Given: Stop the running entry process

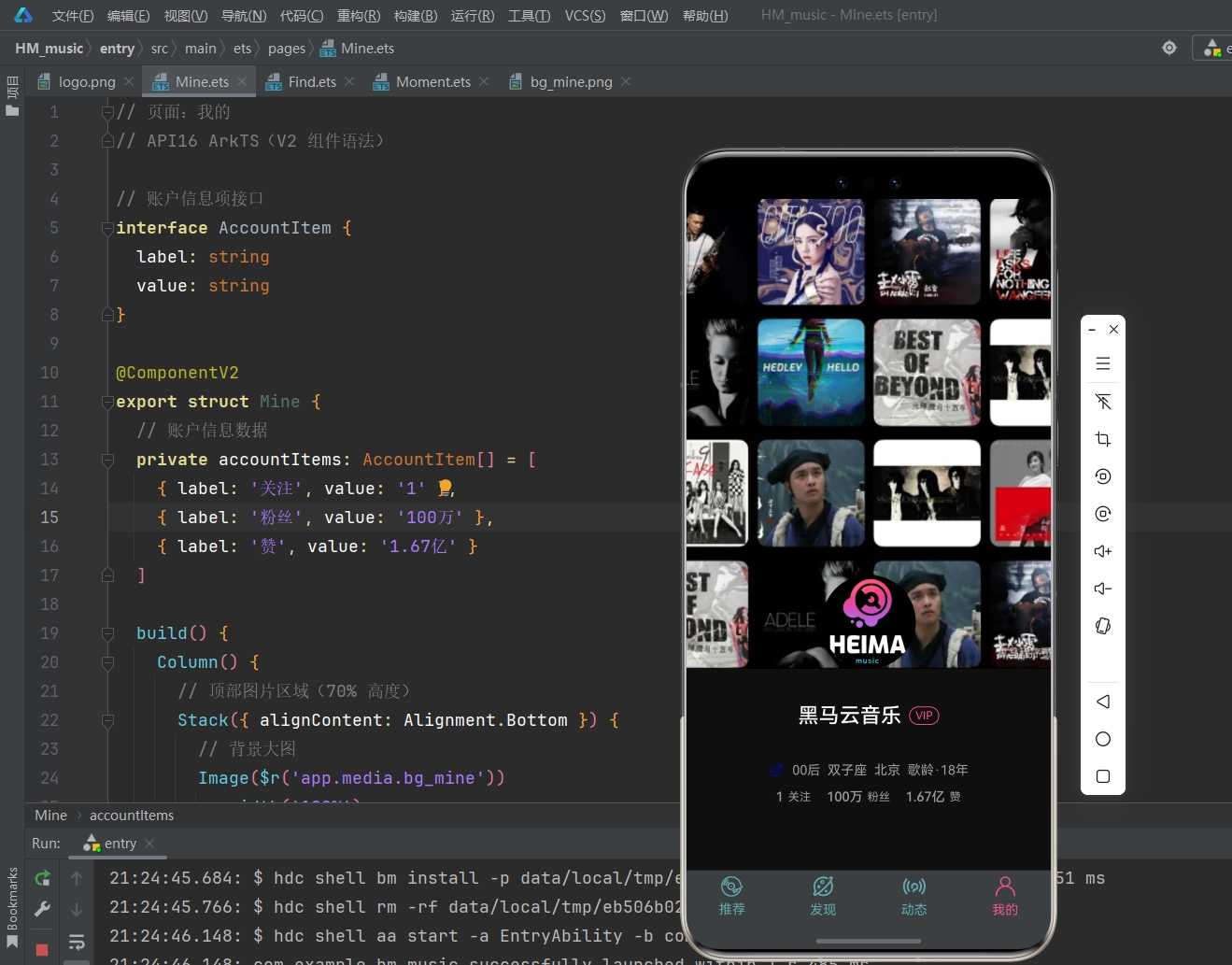Looking at the screenshot, I should click(43, 949).
